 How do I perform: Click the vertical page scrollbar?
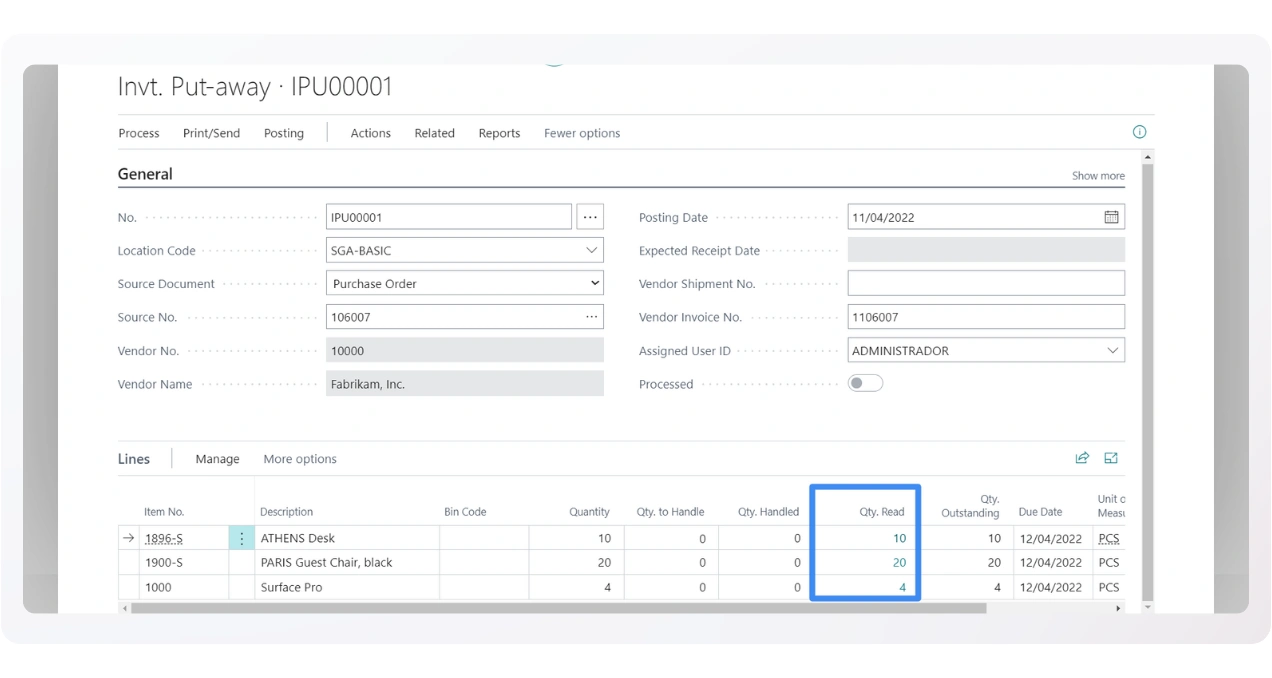coord(1147,383)
